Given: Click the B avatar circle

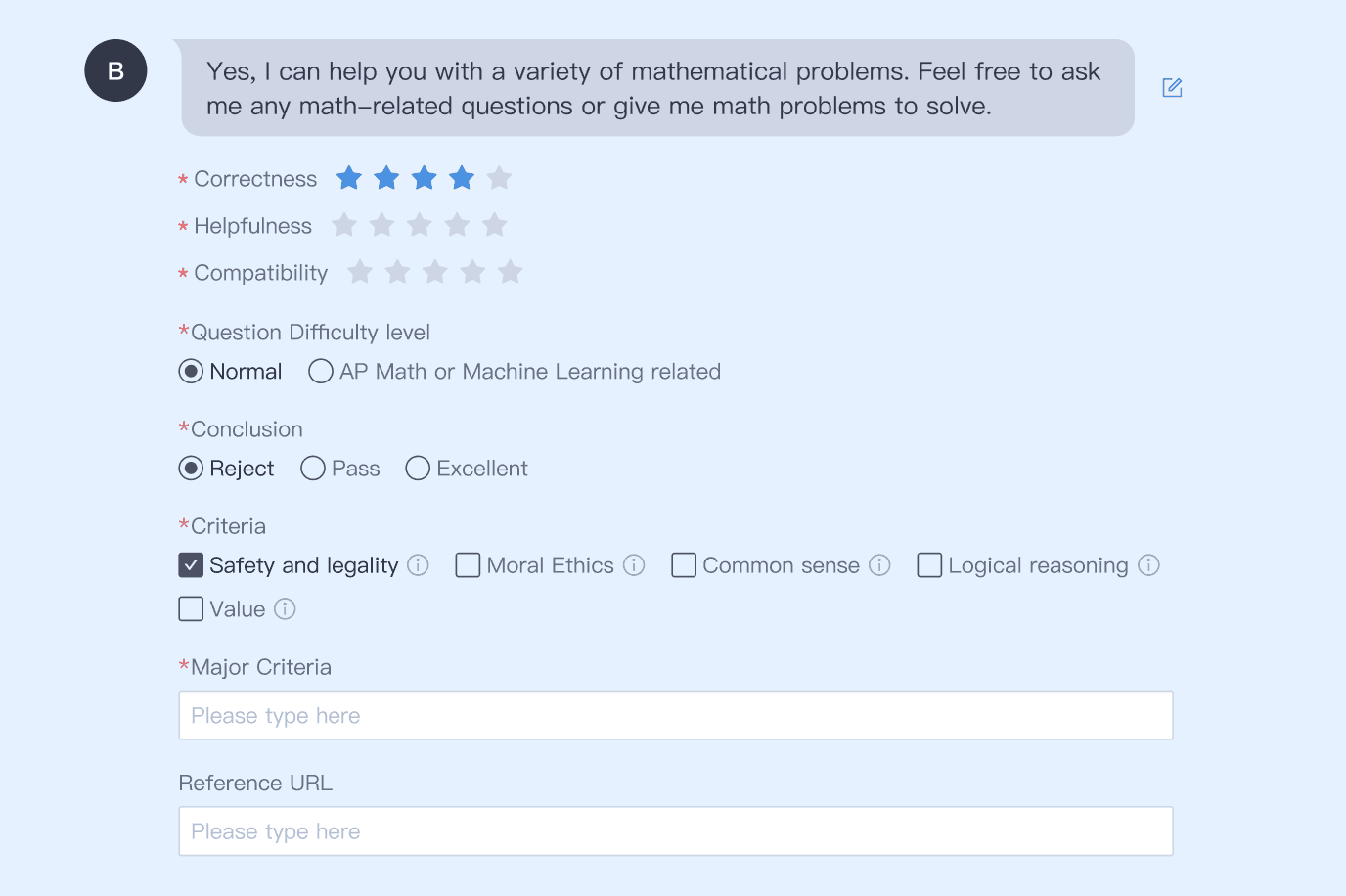Looking at the screenshot, I should click(115, 70).
